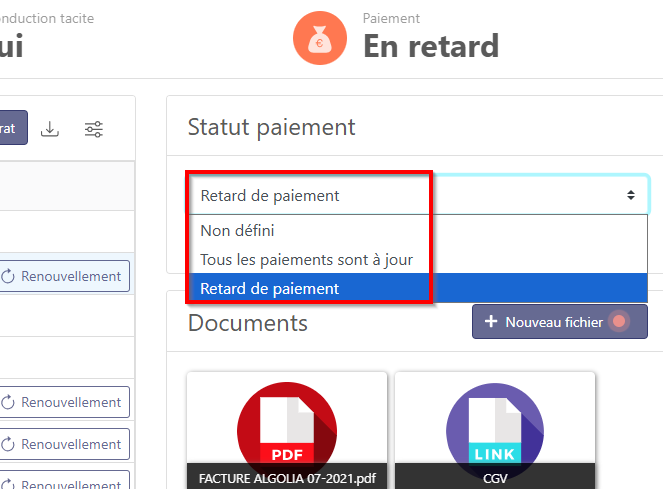Select highlighted "Retard de paiement" option
This screenshot has width=663, height=489.
click(x=270, y=289)
